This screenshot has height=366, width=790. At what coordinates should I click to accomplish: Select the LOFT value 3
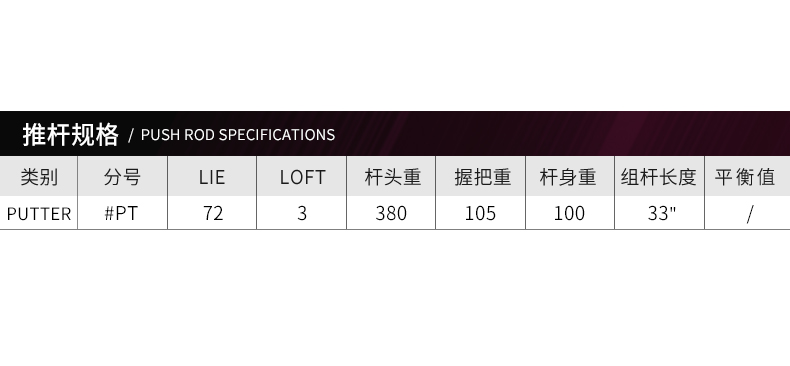[x=302, y=213]
